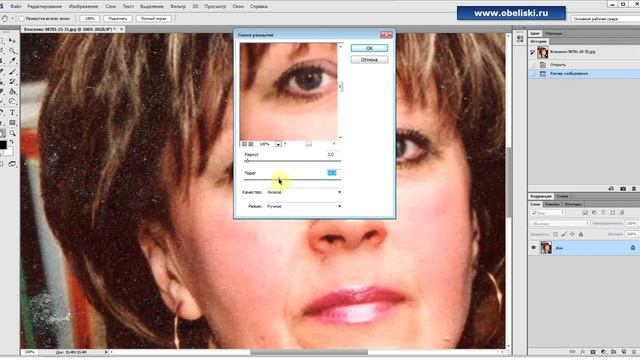Open Справка menu
This screenshot has width=640, height=360.
pyautogui.click(x=258, y=7)
